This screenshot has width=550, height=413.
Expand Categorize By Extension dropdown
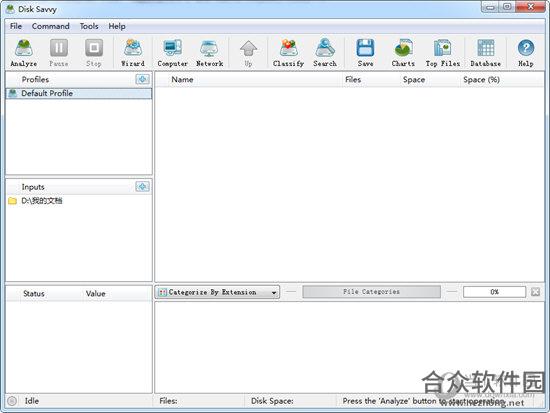[217, 292]
